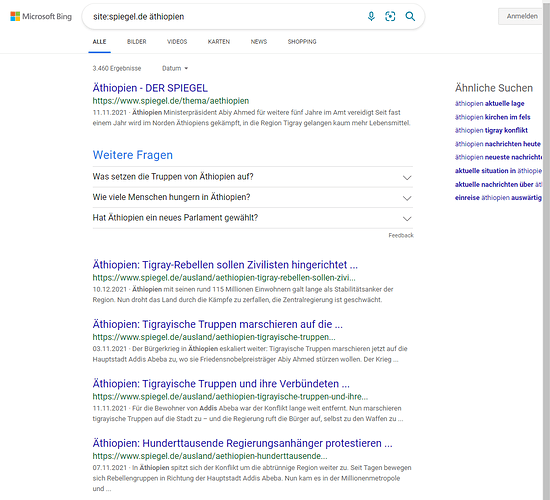This screenshot has width=550, height=500.
Task: Click URL aethiopien-tigrayische-truppen-und-ihre
Action: [x=230, y=397]
